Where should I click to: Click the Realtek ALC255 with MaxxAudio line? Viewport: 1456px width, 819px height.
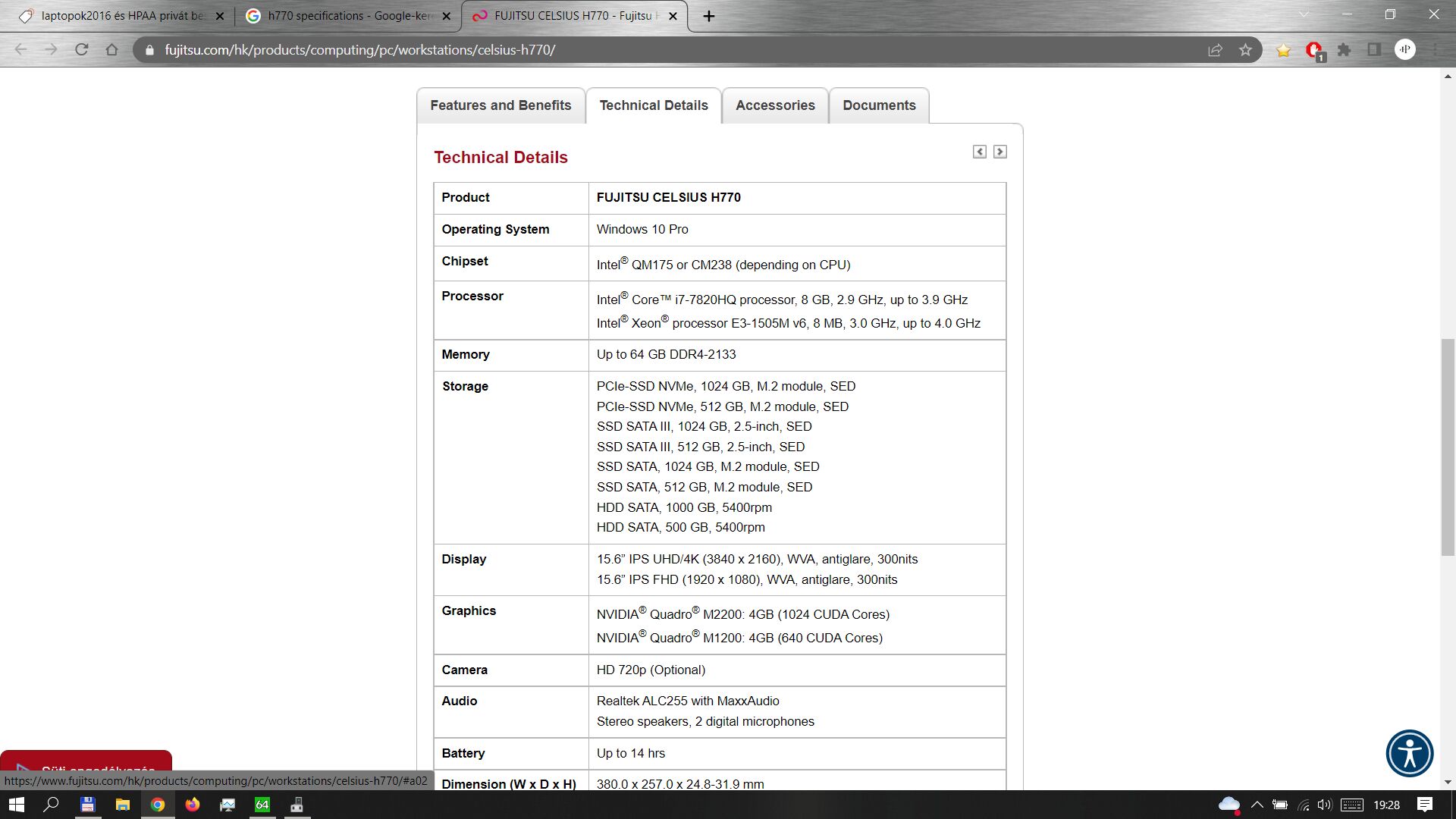(x=688, y=701)
